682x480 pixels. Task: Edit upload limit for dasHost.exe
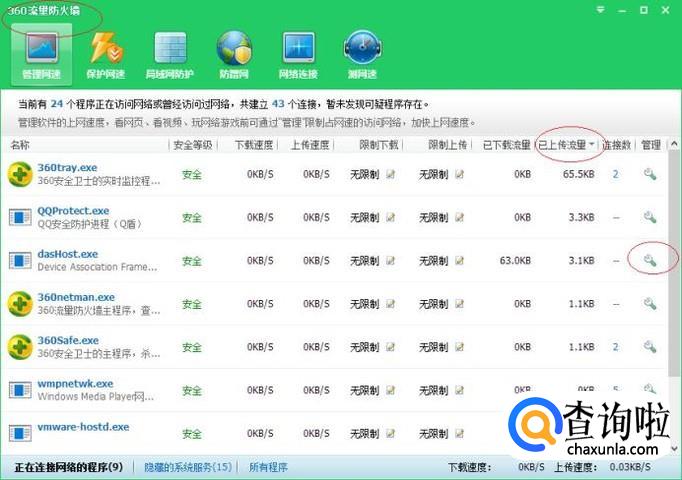point(459,260)
